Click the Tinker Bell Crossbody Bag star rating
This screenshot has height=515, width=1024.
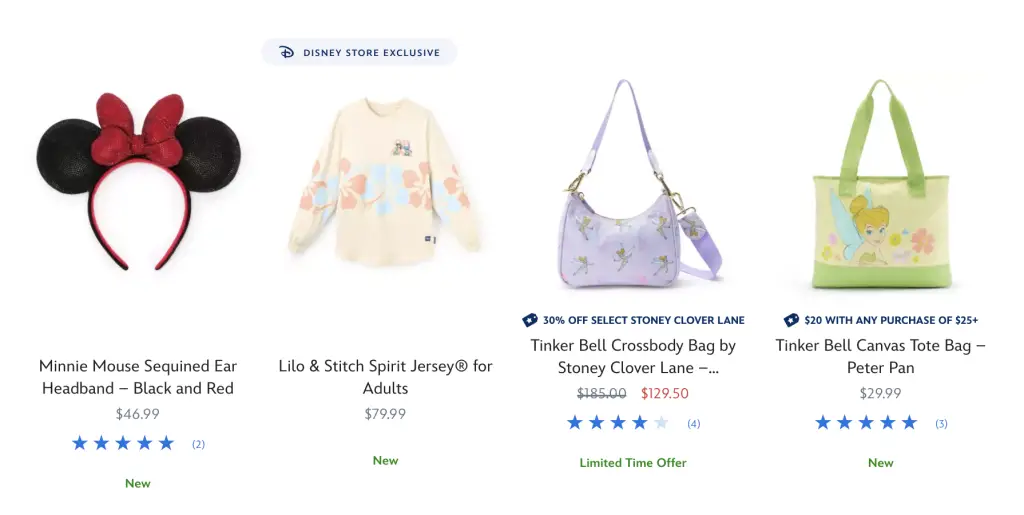[x=618, y=423]
